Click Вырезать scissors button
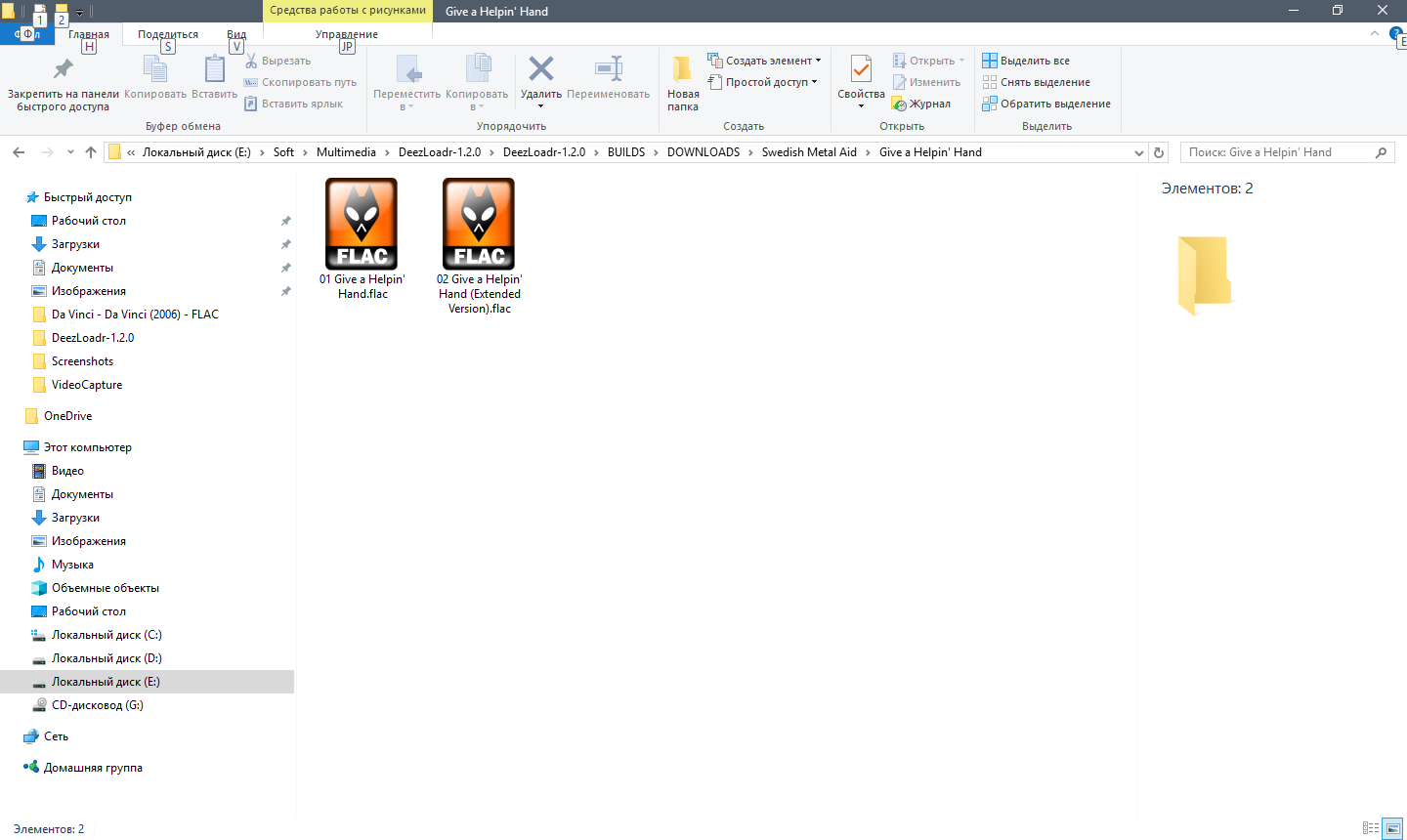 [278, 61]
